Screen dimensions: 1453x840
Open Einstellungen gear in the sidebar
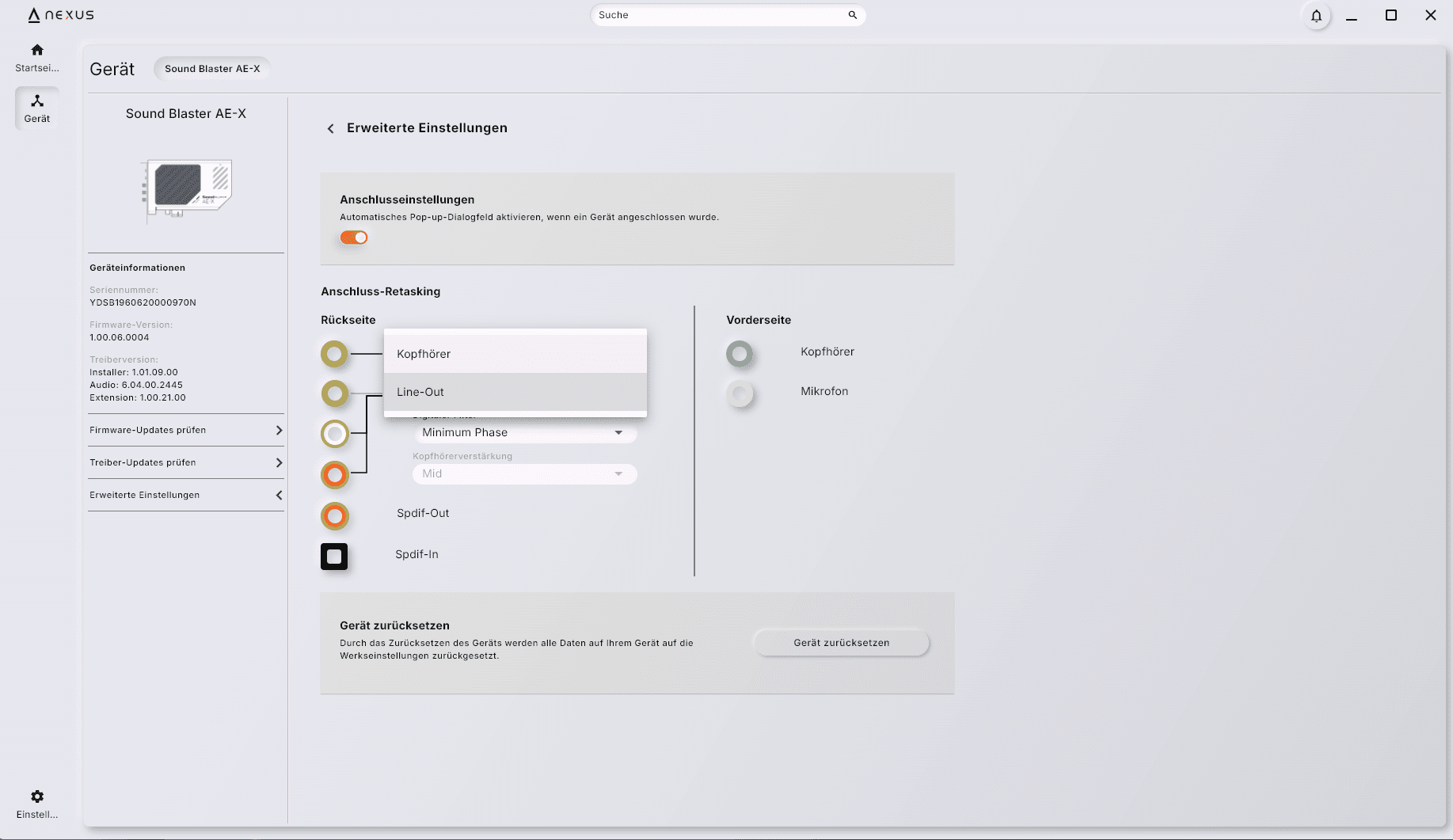click(x=36, y=796)
